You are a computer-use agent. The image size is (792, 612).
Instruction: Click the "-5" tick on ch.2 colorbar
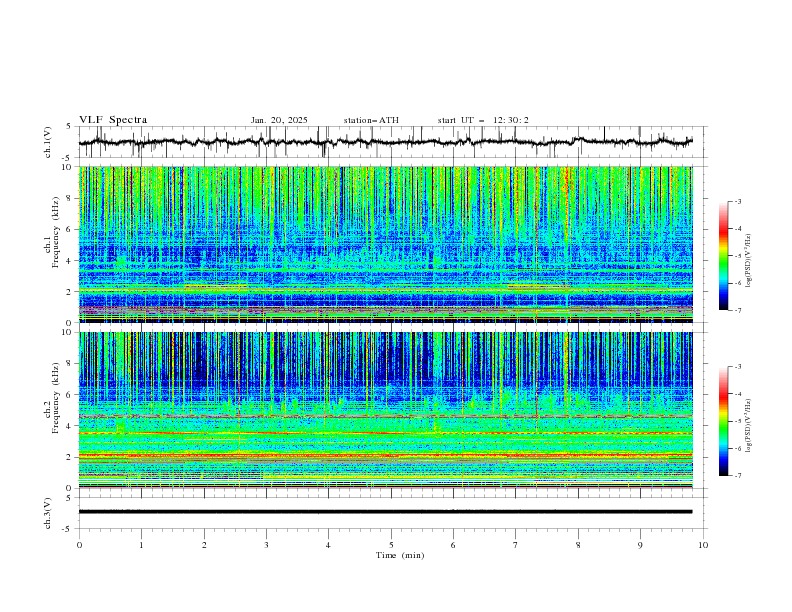click(x=738, y=421)
